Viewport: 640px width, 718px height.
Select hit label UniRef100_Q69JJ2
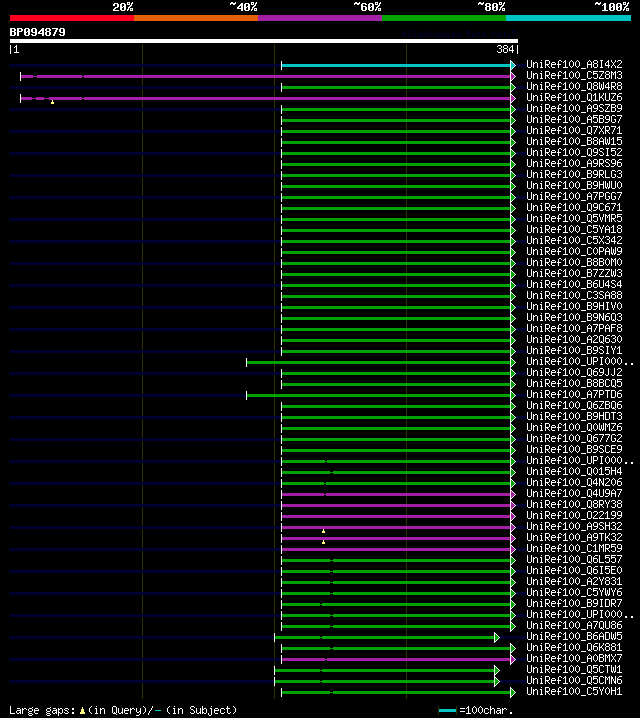(x=574, y=372)
